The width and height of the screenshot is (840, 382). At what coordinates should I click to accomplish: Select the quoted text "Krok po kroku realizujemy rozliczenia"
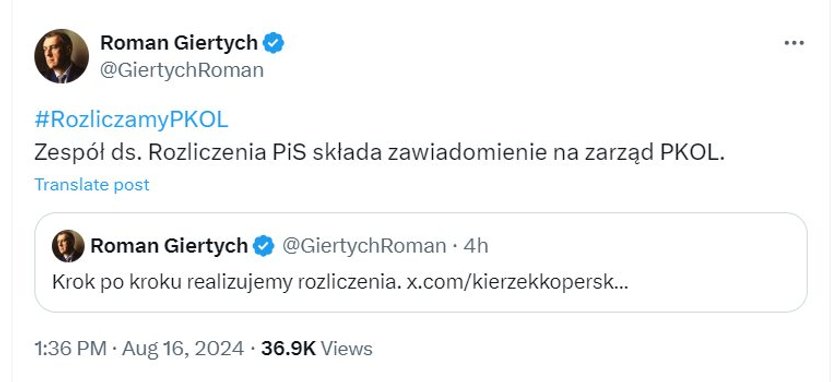(x=227, y=282)
